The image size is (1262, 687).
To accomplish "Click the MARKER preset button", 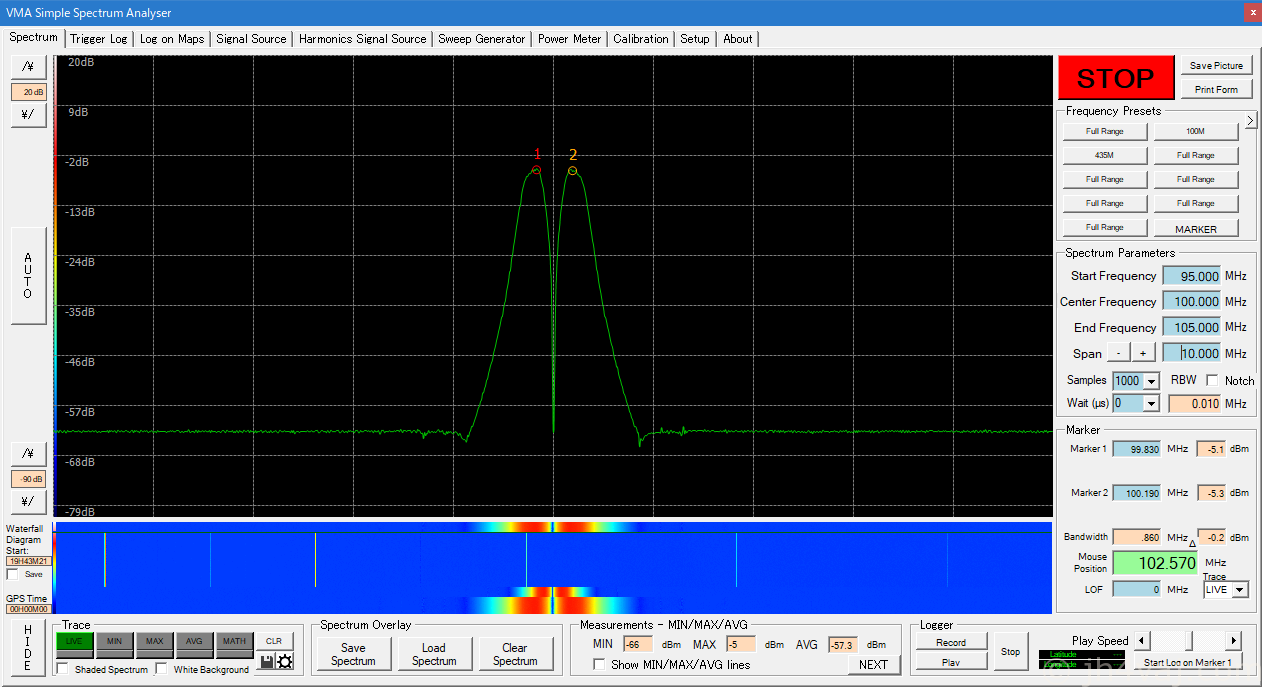I will [1196, 228].
